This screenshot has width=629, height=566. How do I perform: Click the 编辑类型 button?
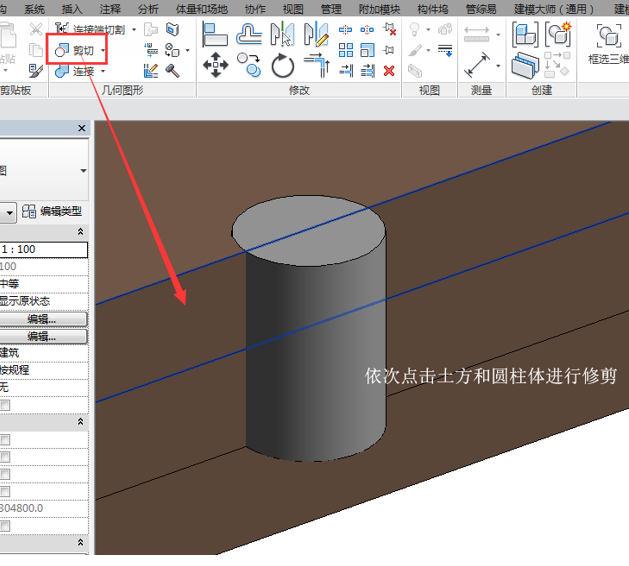(x=52, y=211)
